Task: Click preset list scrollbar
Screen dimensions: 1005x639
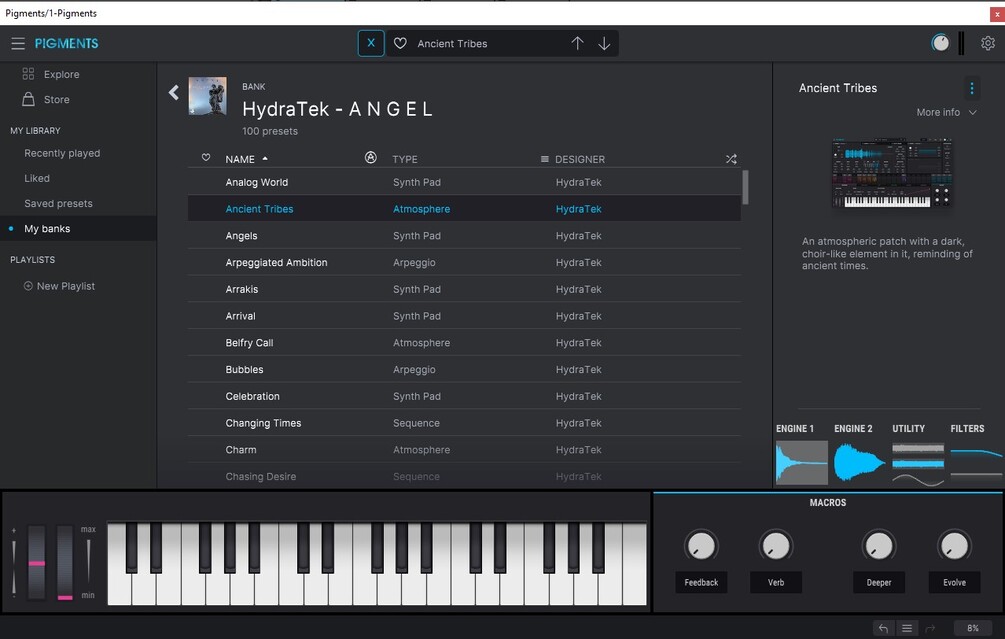Action: (745, 187)
